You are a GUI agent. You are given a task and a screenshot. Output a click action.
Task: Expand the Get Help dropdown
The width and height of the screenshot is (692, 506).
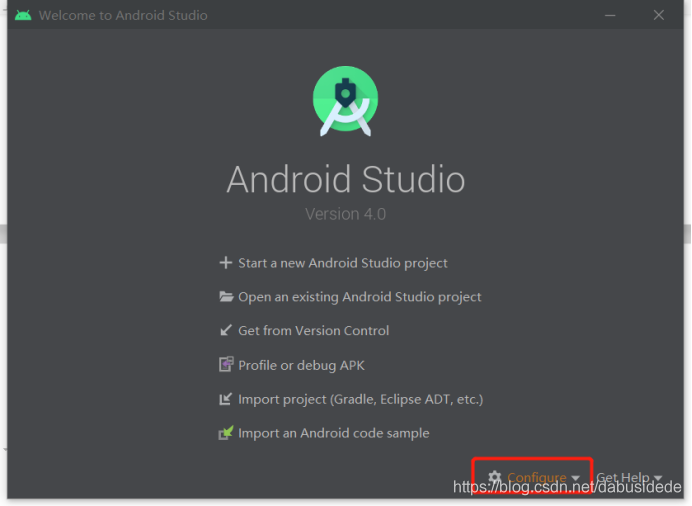(629, 477)
